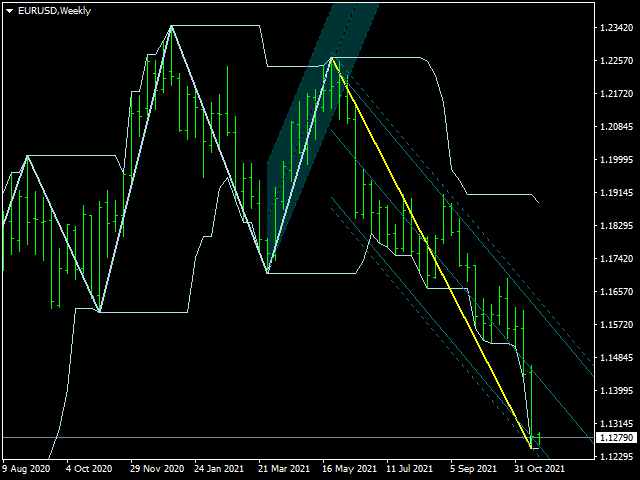Click price scale value 1.17420

pos(616,258)
